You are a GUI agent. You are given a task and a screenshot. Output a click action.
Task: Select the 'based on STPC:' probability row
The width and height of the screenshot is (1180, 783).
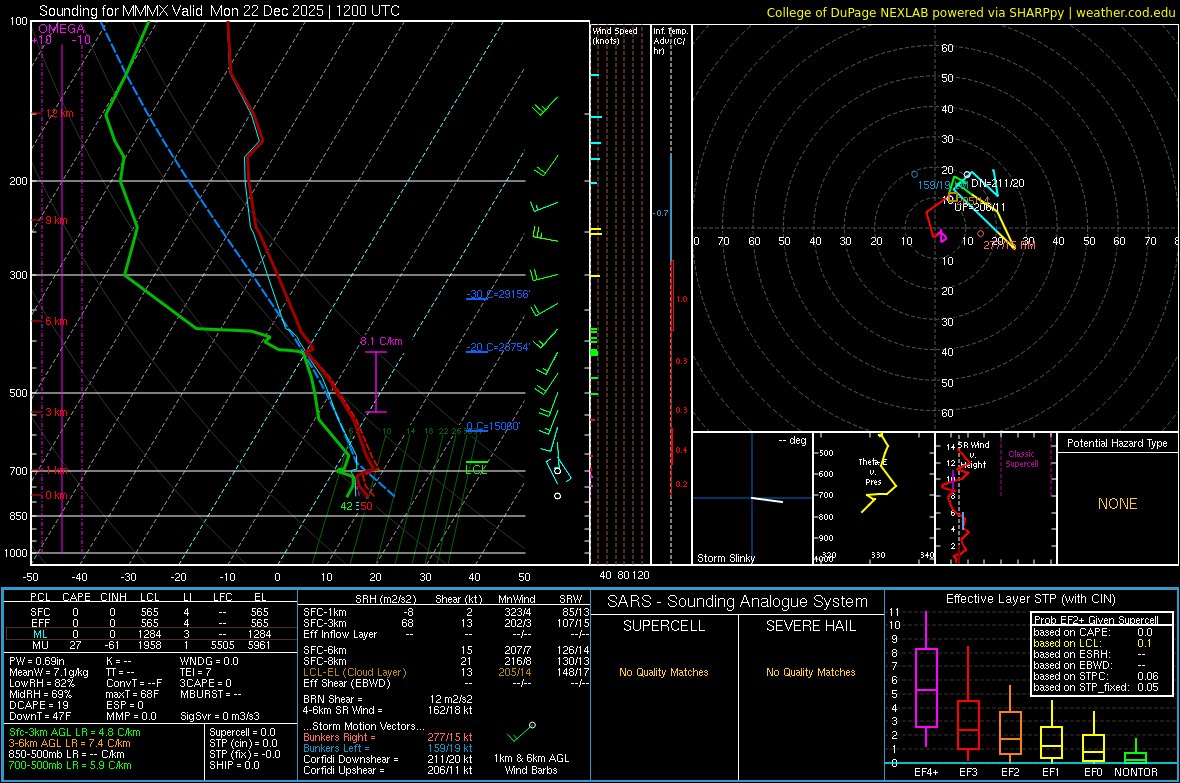[1095, 676]
